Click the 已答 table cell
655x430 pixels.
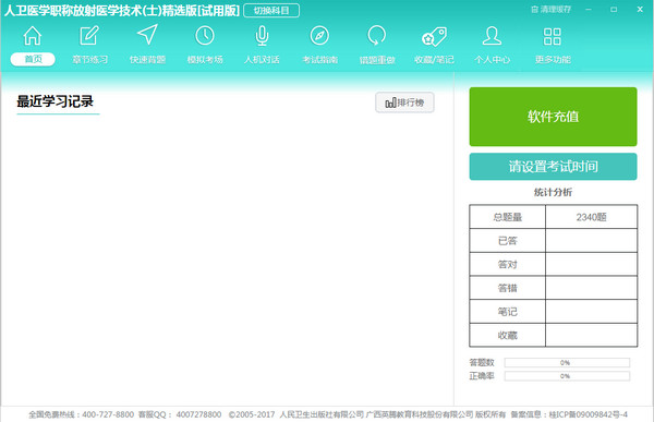[507, 241]
